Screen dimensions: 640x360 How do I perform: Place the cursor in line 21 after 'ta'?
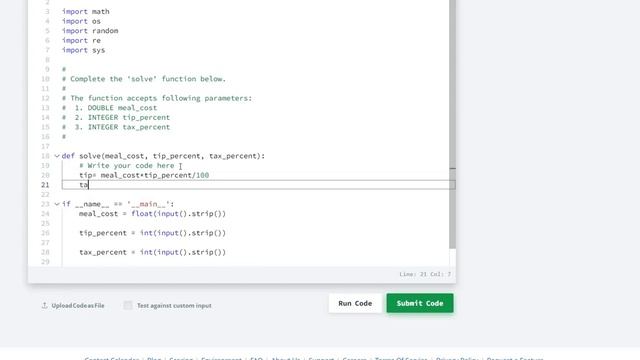click(x=89, y=185)
